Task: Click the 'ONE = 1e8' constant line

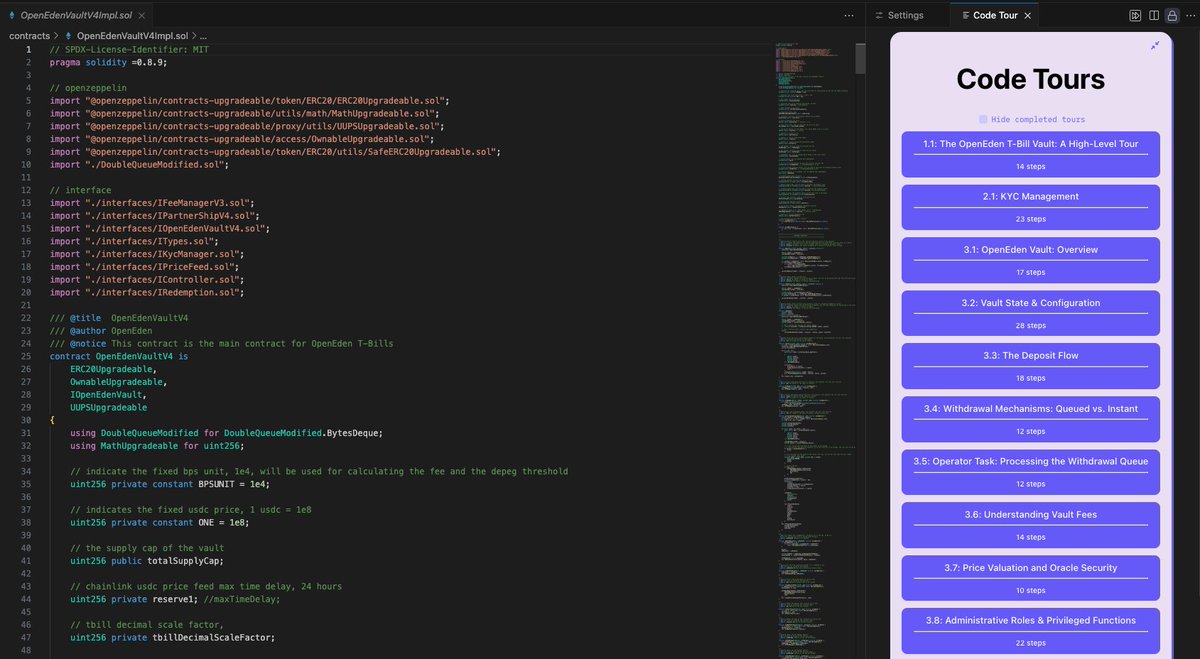Action: (x=160, y=522)
